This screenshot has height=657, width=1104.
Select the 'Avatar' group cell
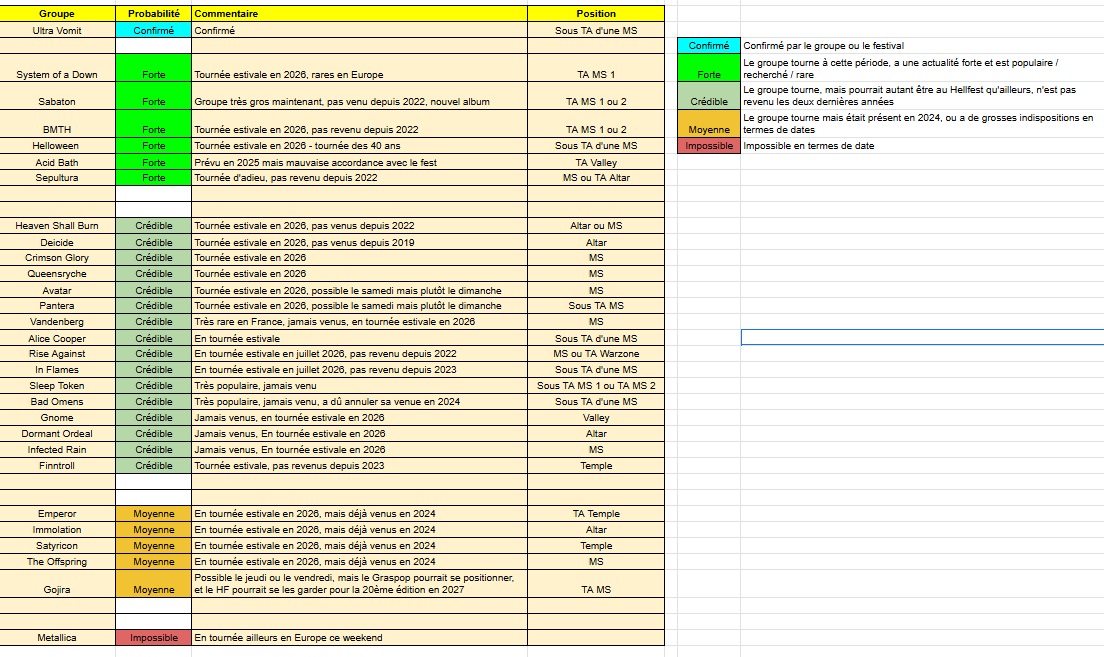57,290
